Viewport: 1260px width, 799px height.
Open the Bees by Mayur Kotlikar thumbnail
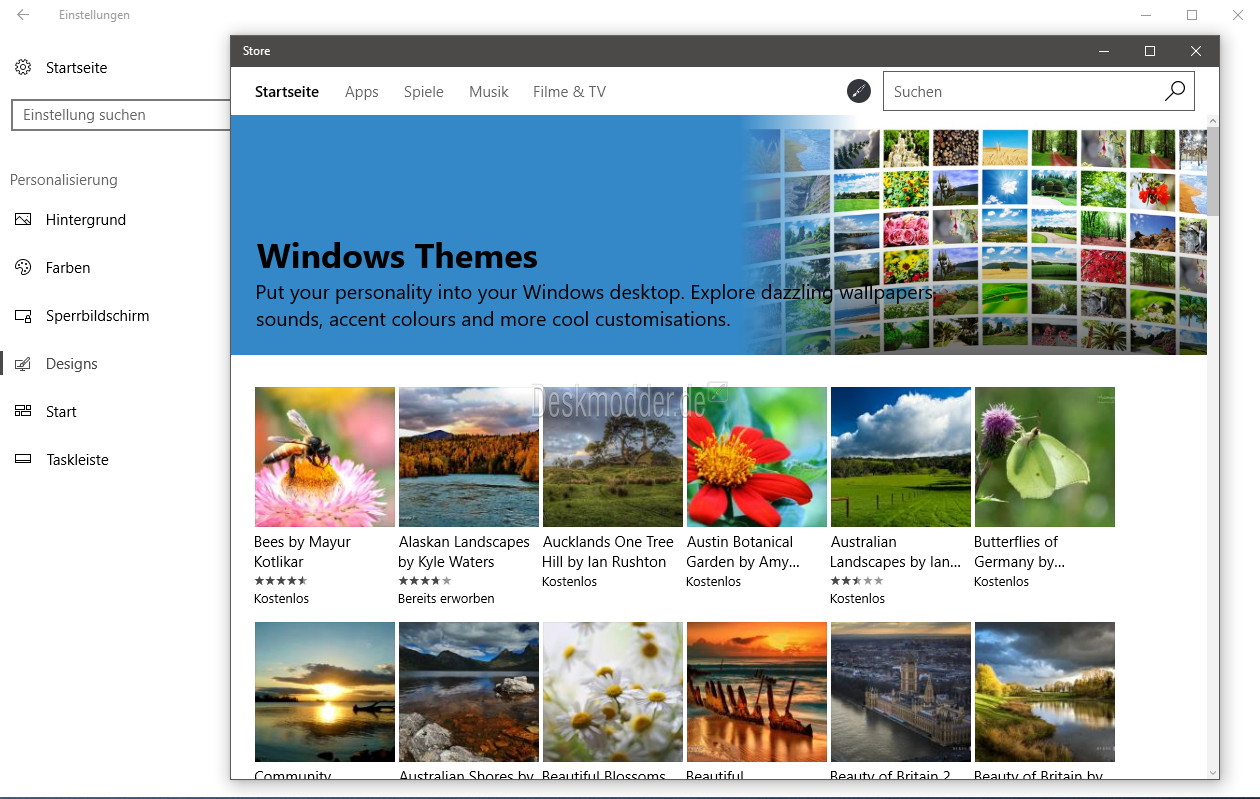[x=325, y=457]
